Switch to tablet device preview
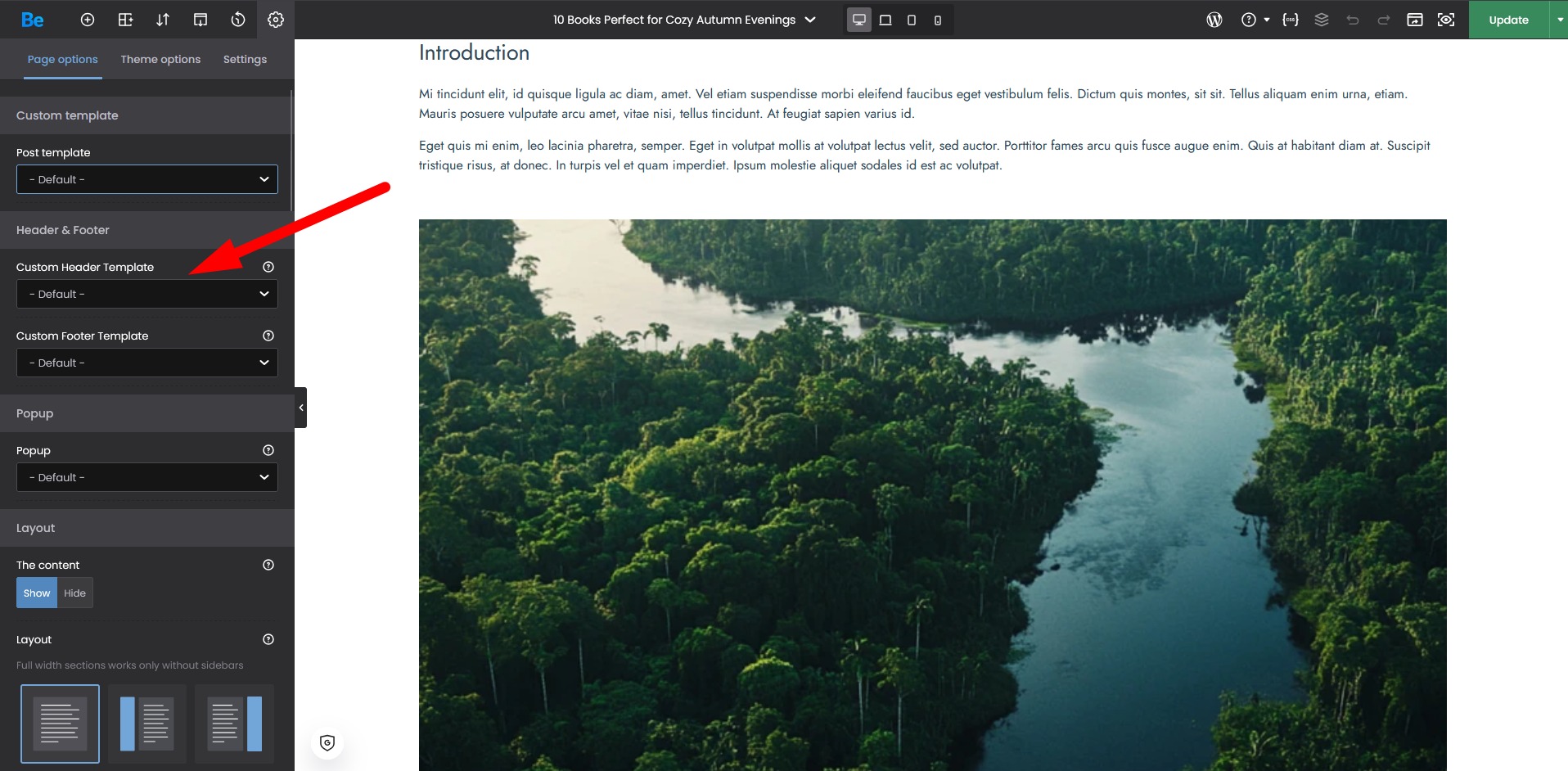The height and width of the screenshot is (771, 1568). [912, 20]
